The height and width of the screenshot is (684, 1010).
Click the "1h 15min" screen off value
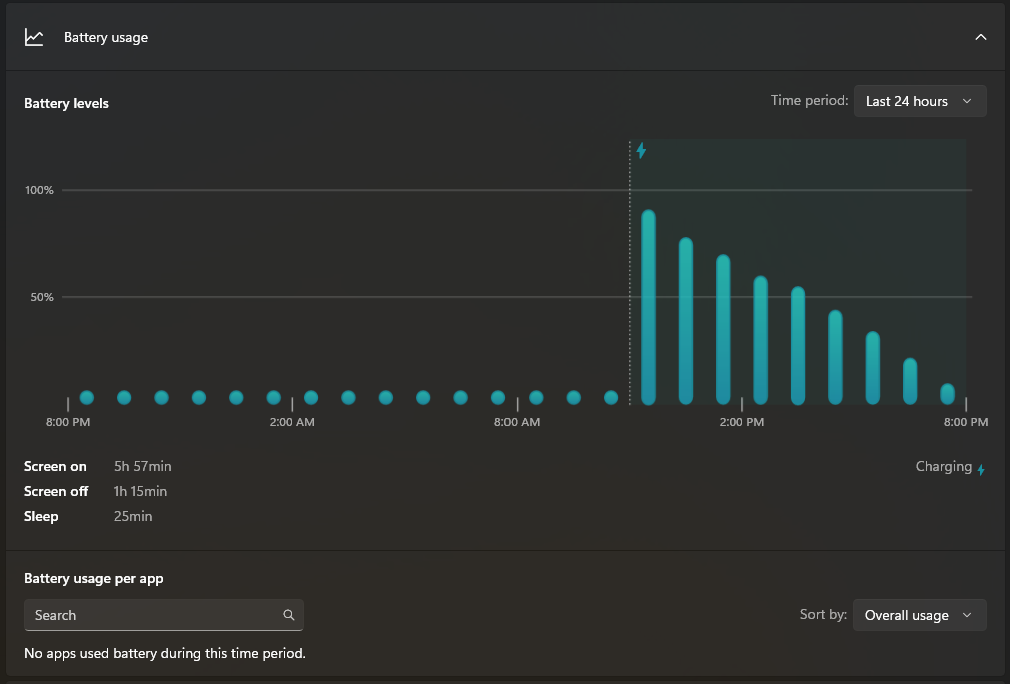[140, 491]
